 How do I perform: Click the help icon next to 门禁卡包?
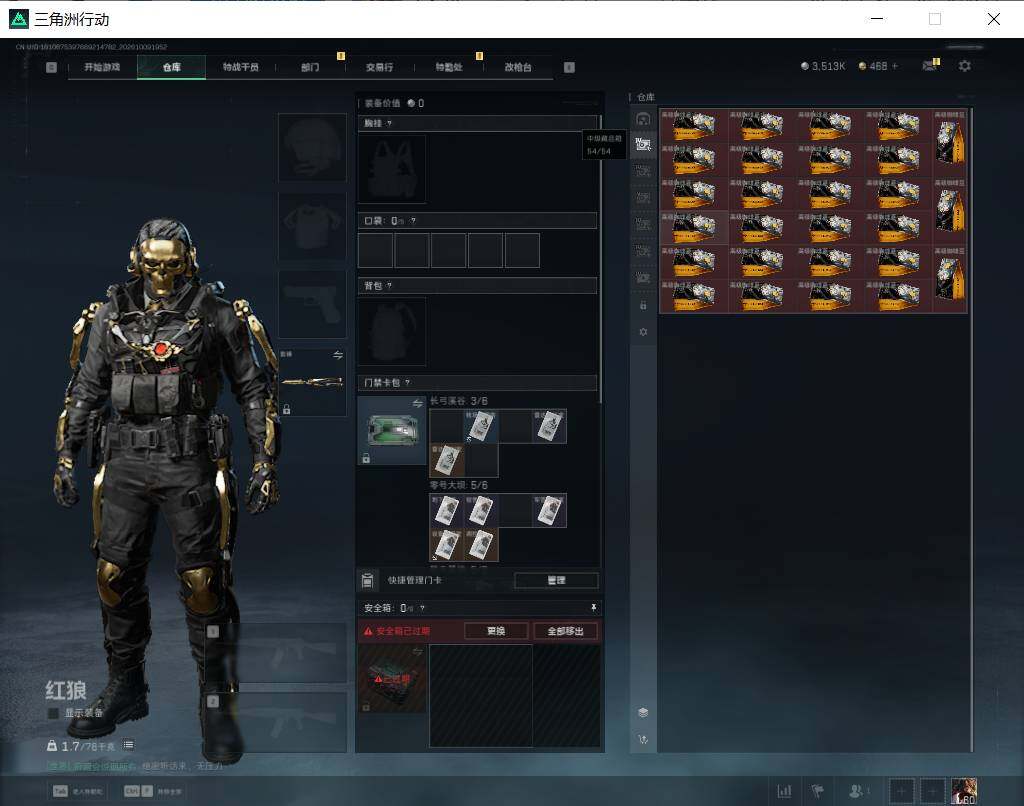(x=408, y=383)
